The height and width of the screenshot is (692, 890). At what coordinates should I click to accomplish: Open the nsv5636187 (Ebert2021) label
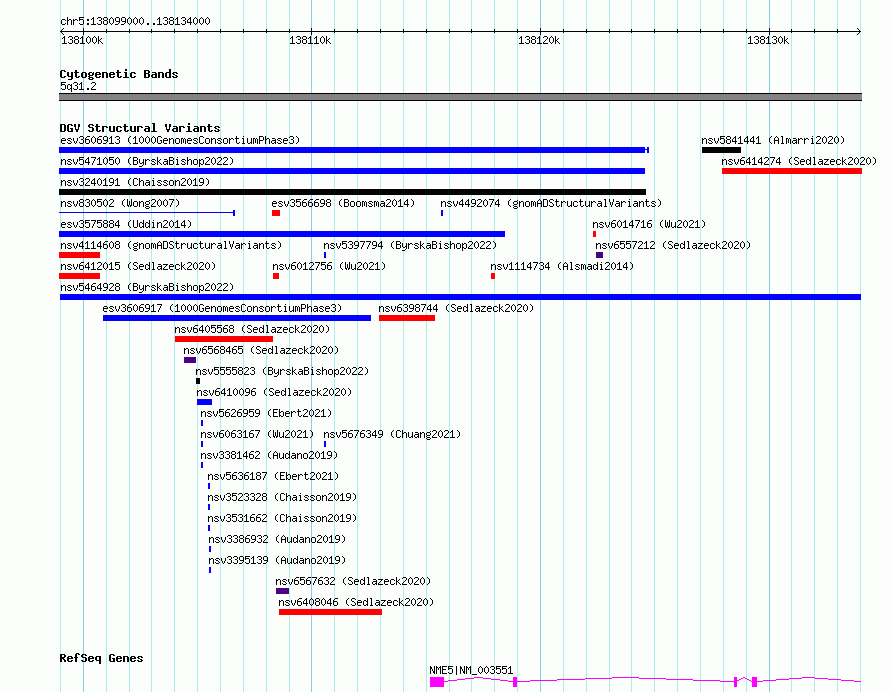(273, 476)
